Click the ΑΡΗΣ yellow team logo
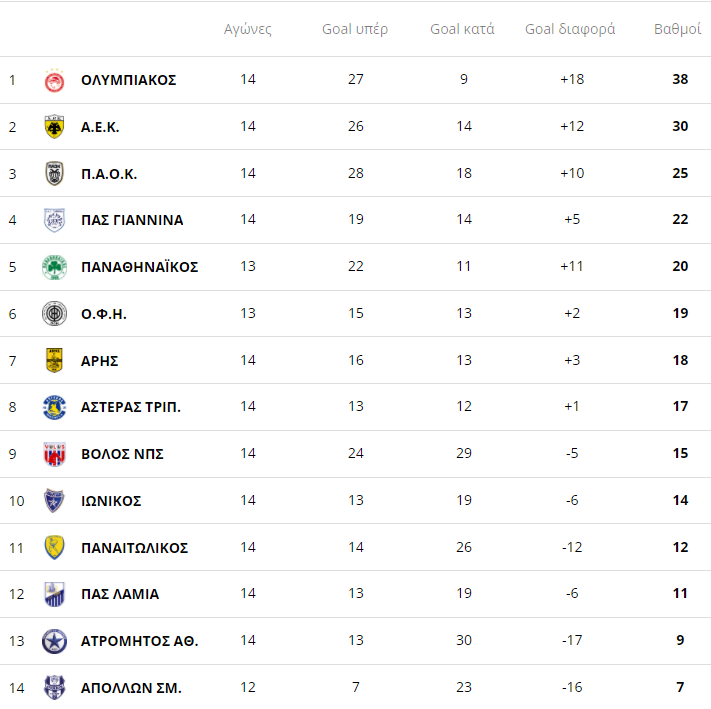This screenshot has width=711, height=709. pos(54,361)
